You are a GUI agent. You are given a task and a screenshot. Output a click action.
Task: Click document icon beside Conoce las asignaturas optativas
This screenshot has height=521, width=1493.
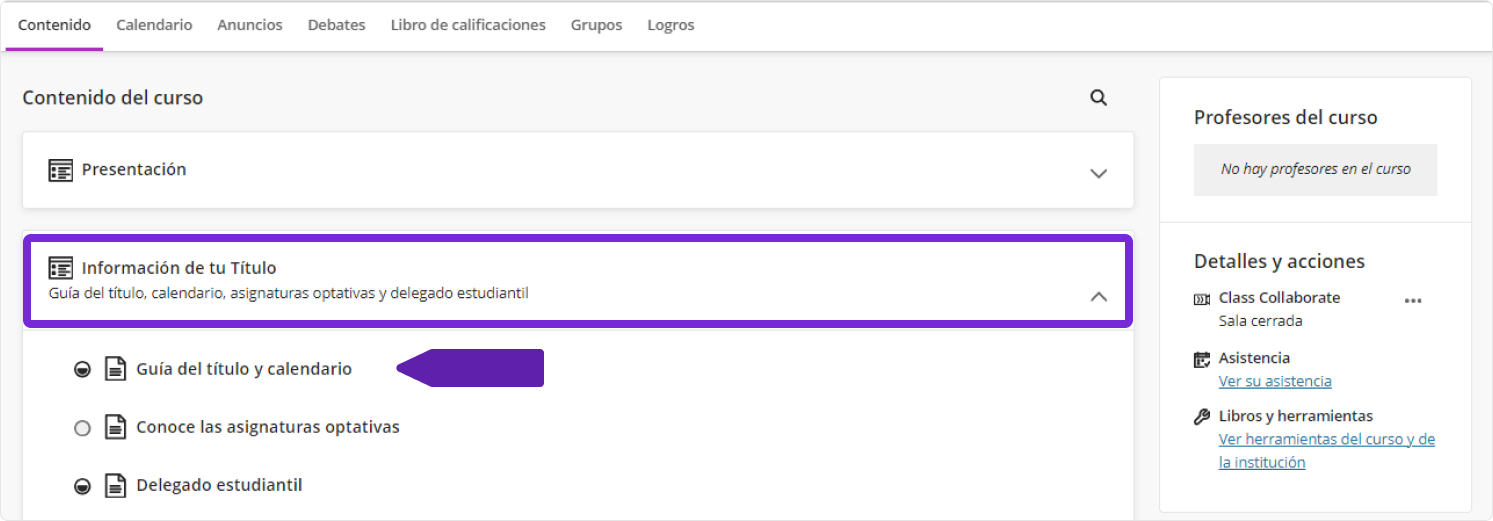(x=117, y=427)
